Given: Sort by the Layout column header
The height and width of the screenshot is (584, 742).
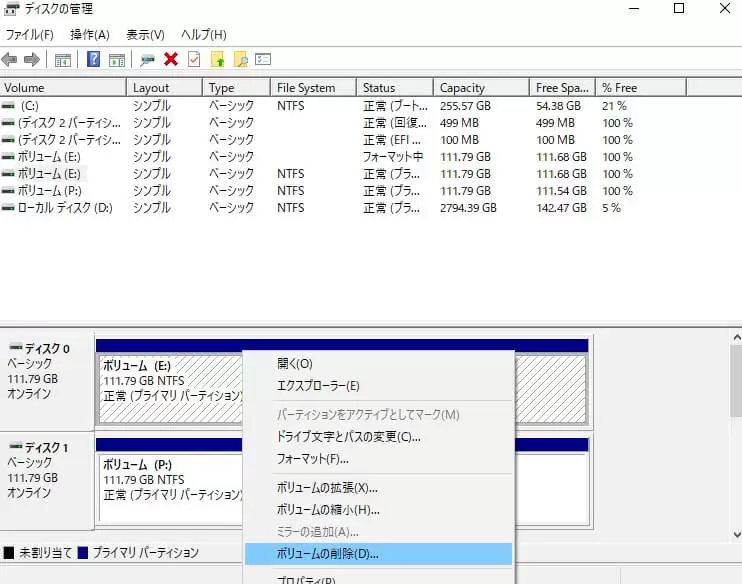Looking at the screenshot, I should (165, 88).
